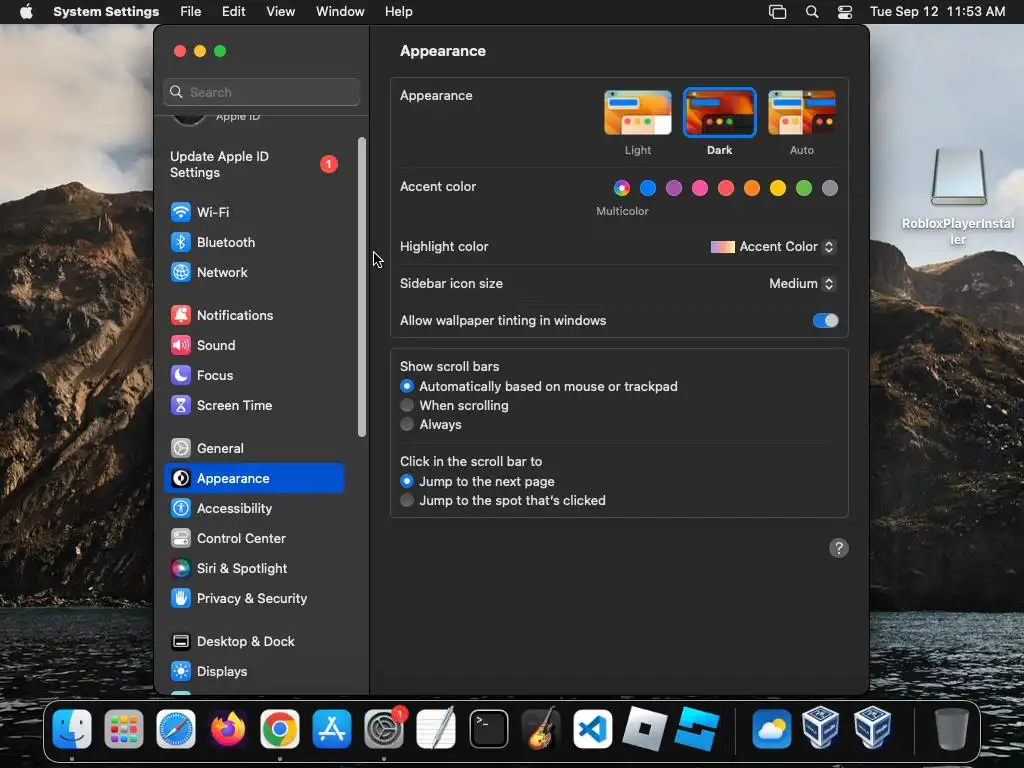The width and height of the screenshot is (1024, 768).
Task: Launch Safari from the Dock
Action: tap(176, 729)
